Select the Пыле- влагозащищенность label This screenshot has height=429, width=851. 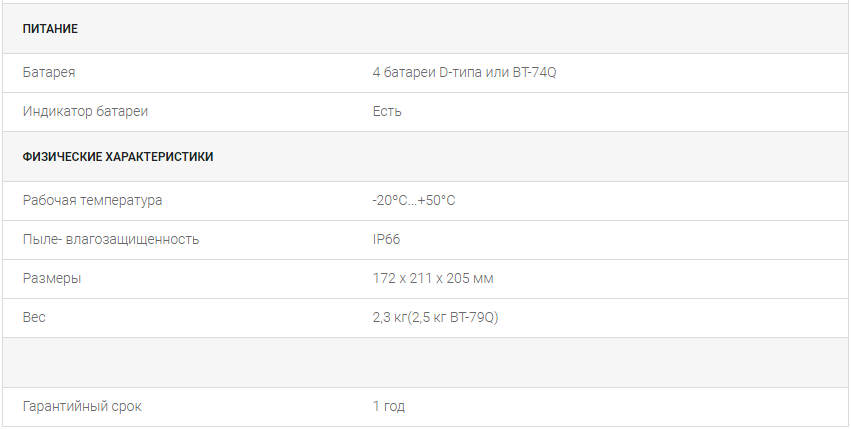[111, 239]
